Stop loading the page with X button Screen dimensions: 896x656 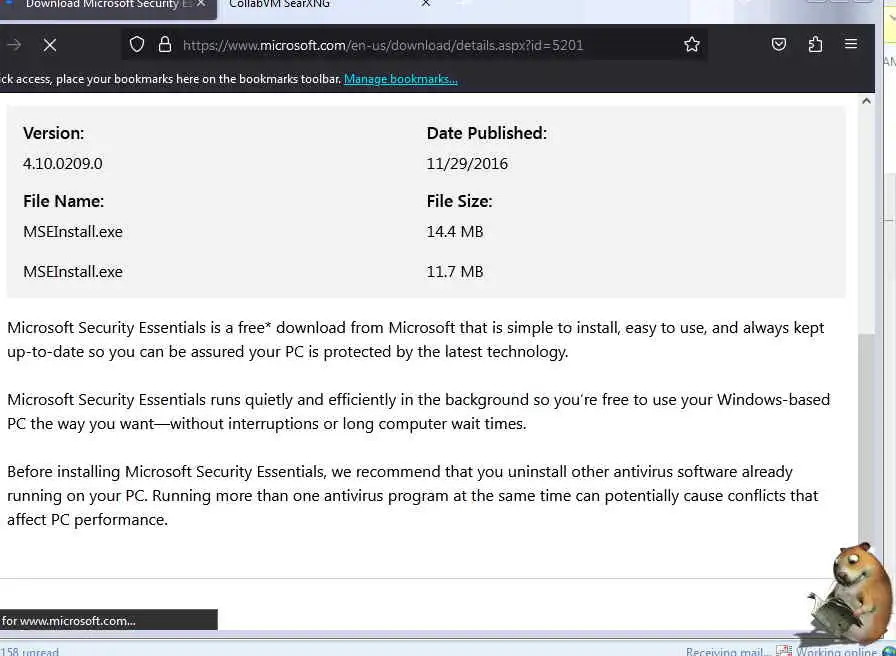[x=50, y=45]
